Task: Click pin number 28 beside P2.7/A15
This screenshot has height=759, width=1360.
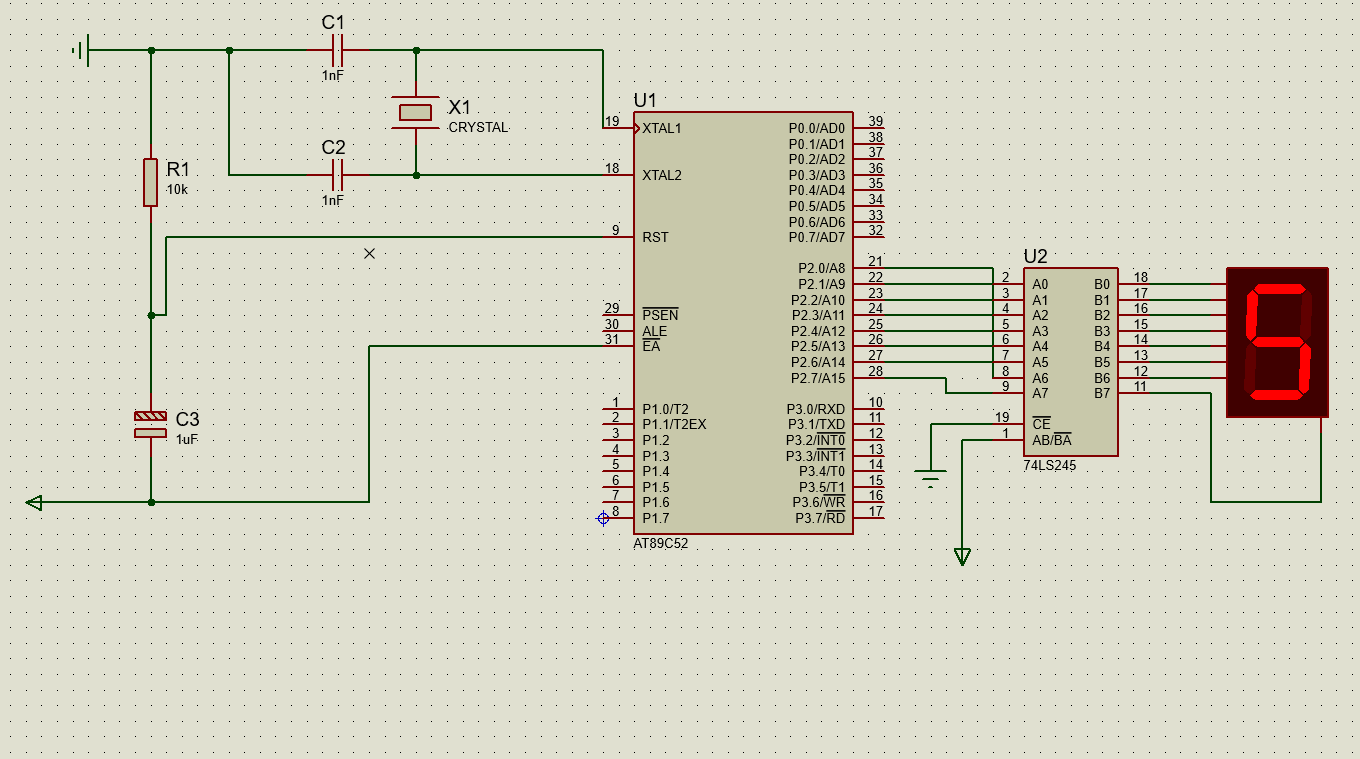Action: point(875,371)
